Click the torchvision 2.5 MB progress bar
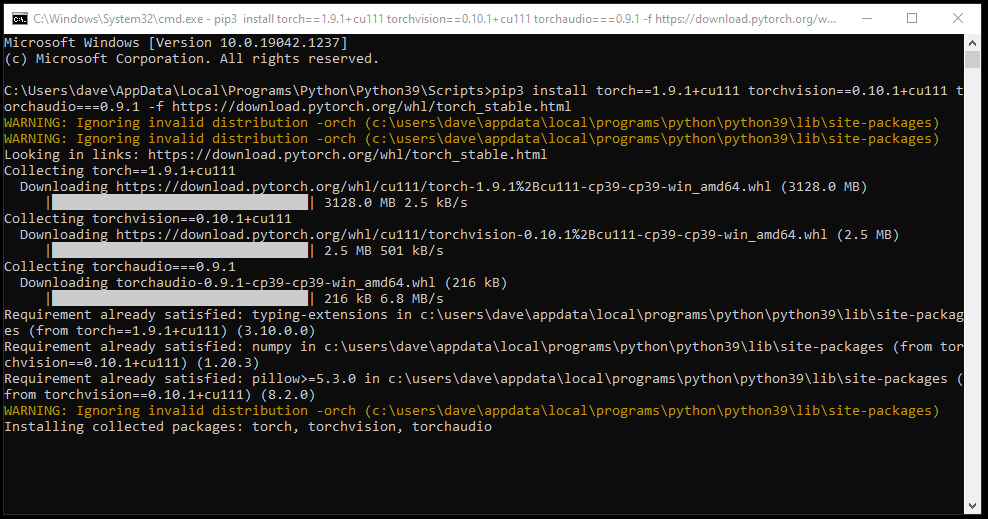The image size is (988, 519). (180, 250)
